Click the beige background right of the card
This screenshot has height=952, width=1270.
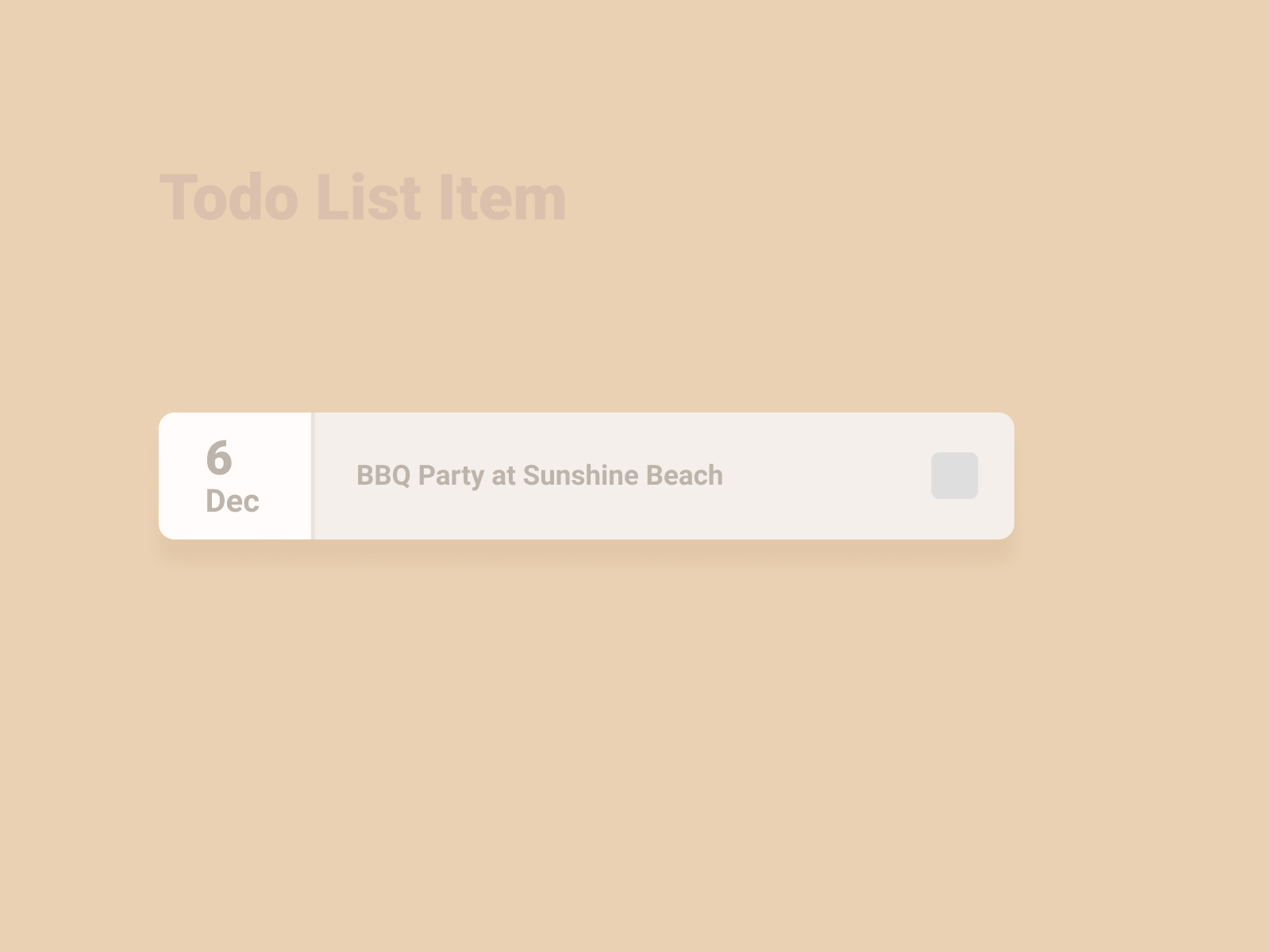1143,476
